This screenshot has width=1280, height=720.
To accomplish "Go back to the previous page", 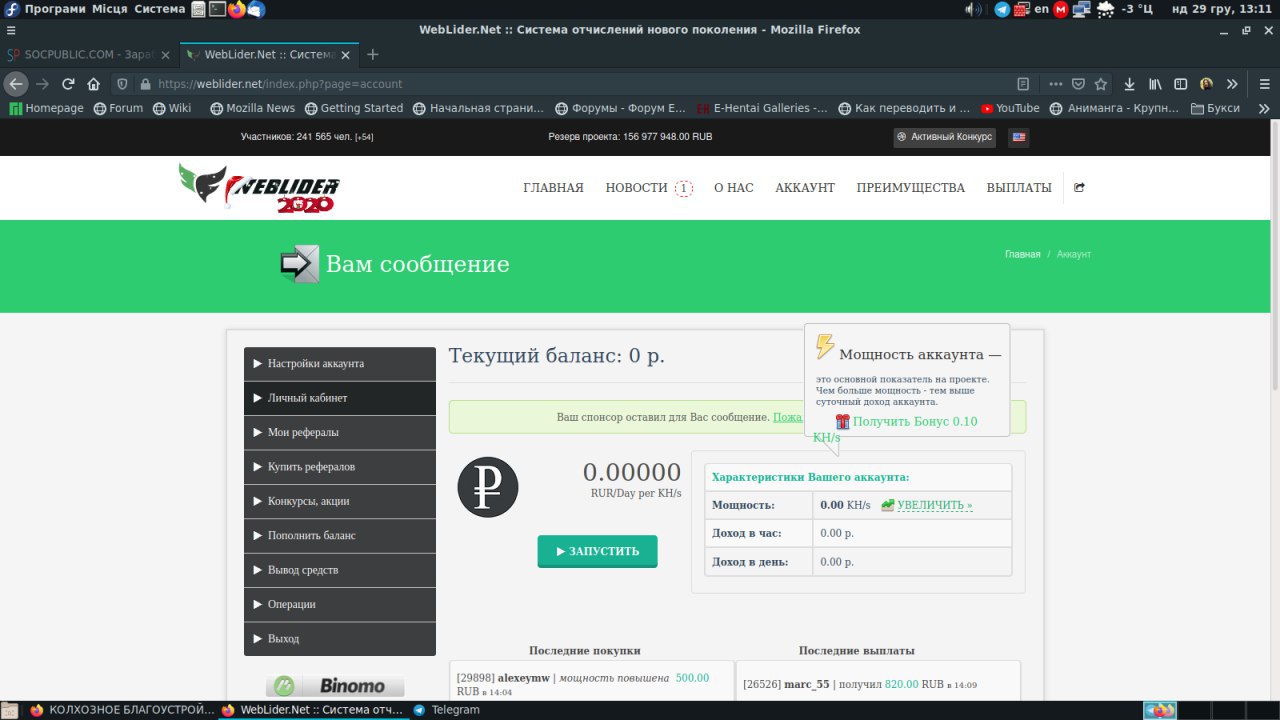I will [x=15, y=84].
